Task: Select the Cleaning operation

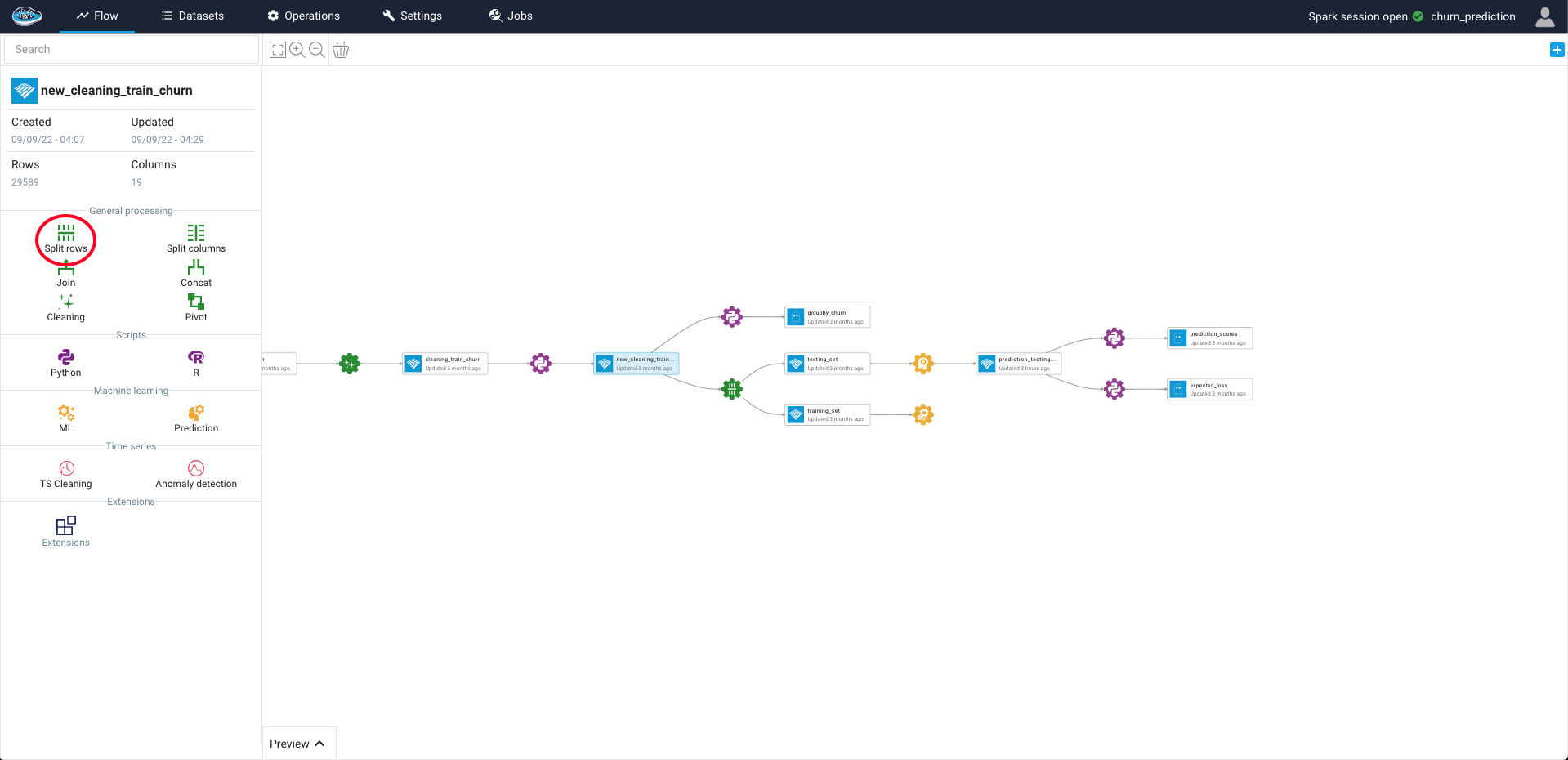Action: point(65,307)
